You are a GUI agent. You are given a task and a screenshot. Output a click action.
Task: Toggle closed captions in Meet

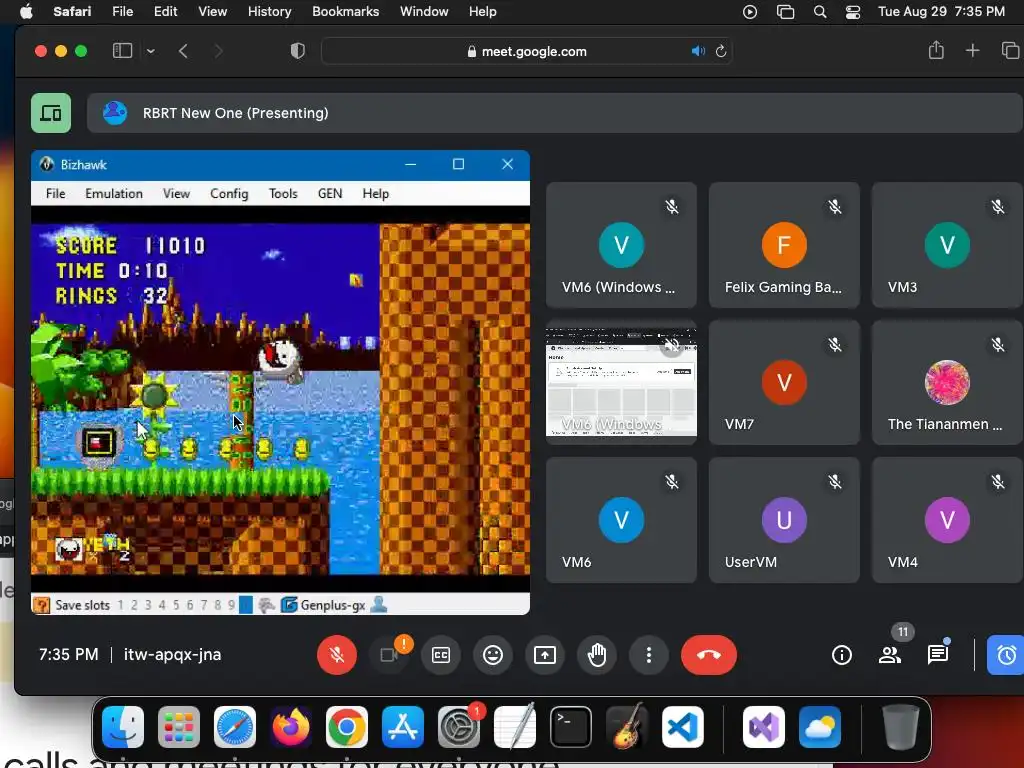(441, 654)
